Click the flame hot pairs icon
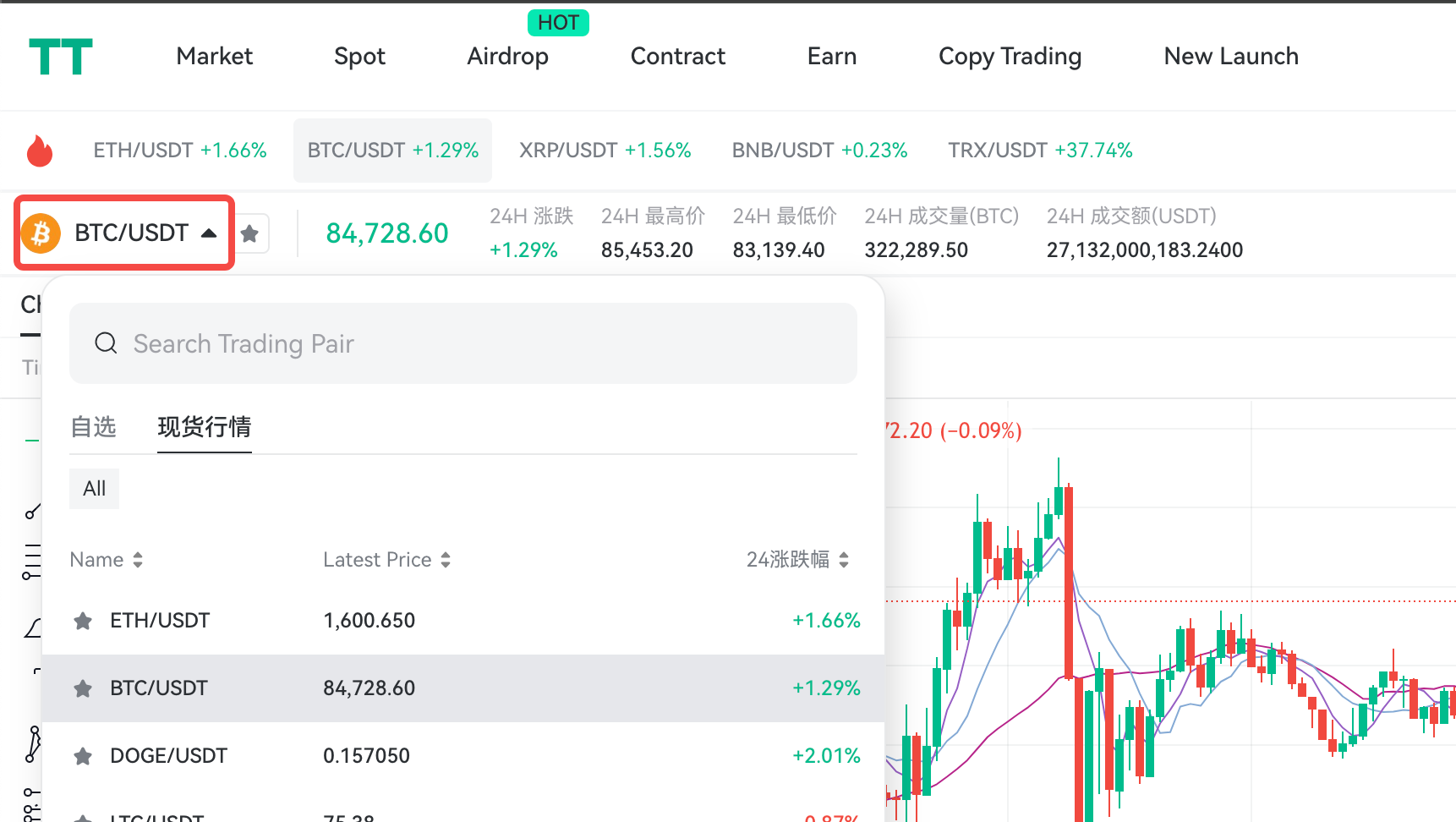 [x=40, y=150]
